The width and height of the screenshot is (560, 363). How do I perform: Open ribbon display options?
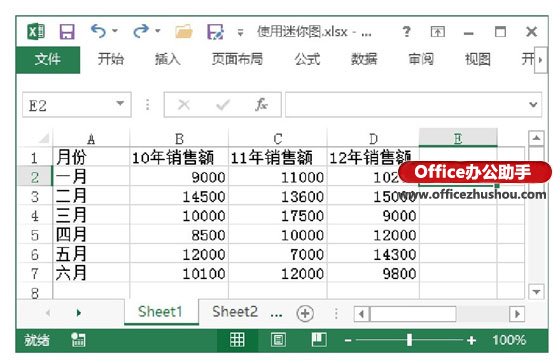(438, 32)
